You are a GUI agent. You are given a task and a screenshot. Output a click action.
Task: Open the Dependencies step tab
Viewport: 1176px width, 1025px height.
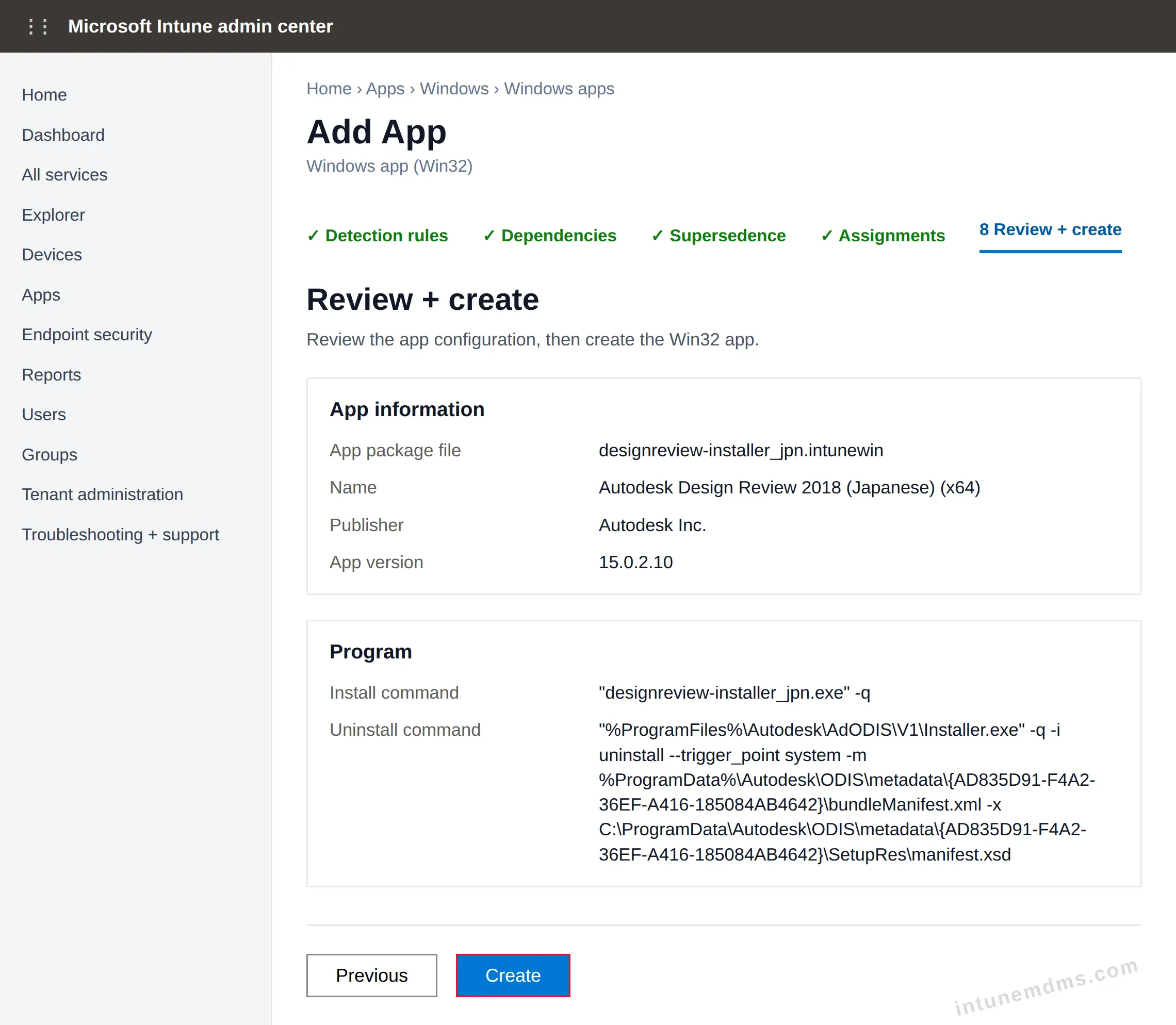coord(549,236)
